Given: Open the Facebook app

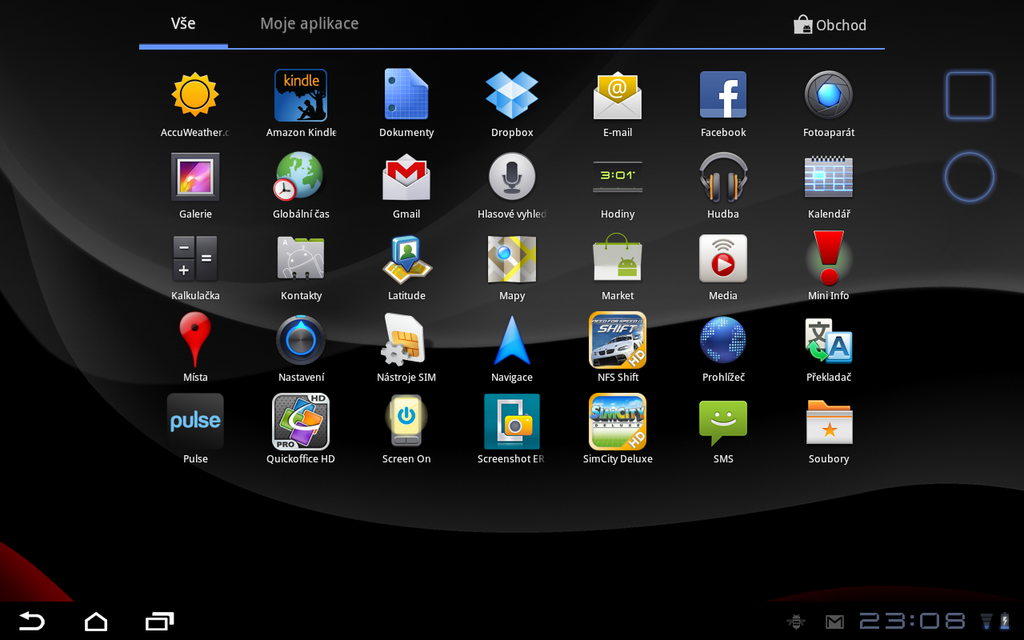Looking at the screenshot, I should (723, 94).
